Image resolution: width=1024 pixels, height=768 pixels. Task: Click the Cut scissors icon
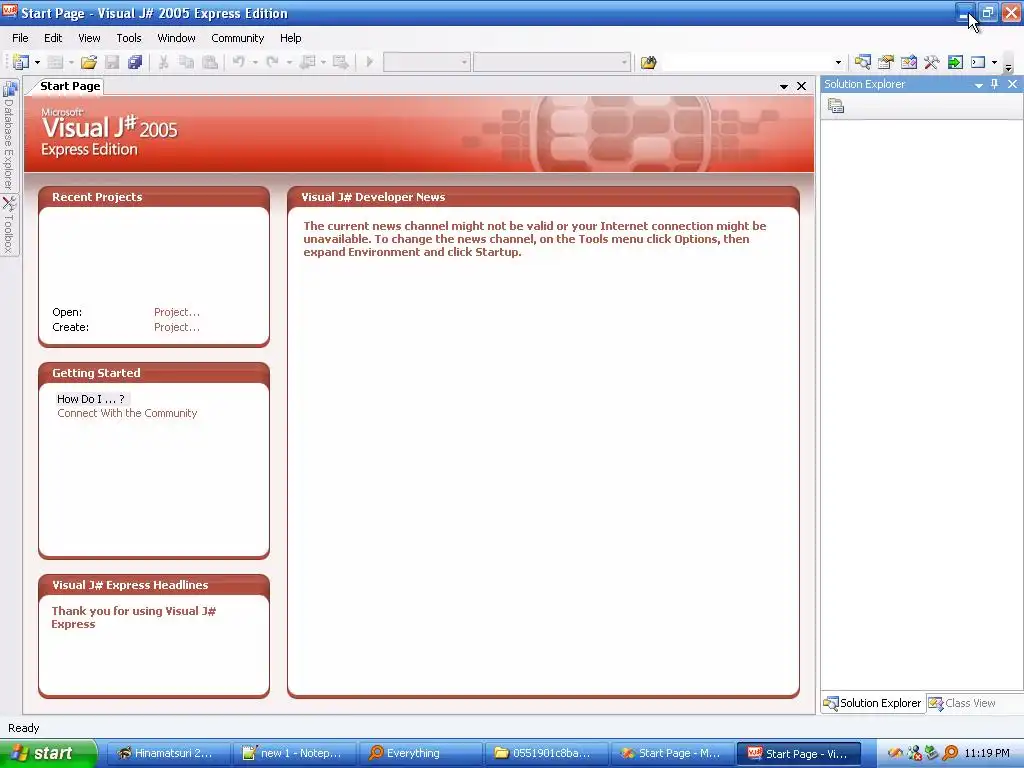[163, 62]
